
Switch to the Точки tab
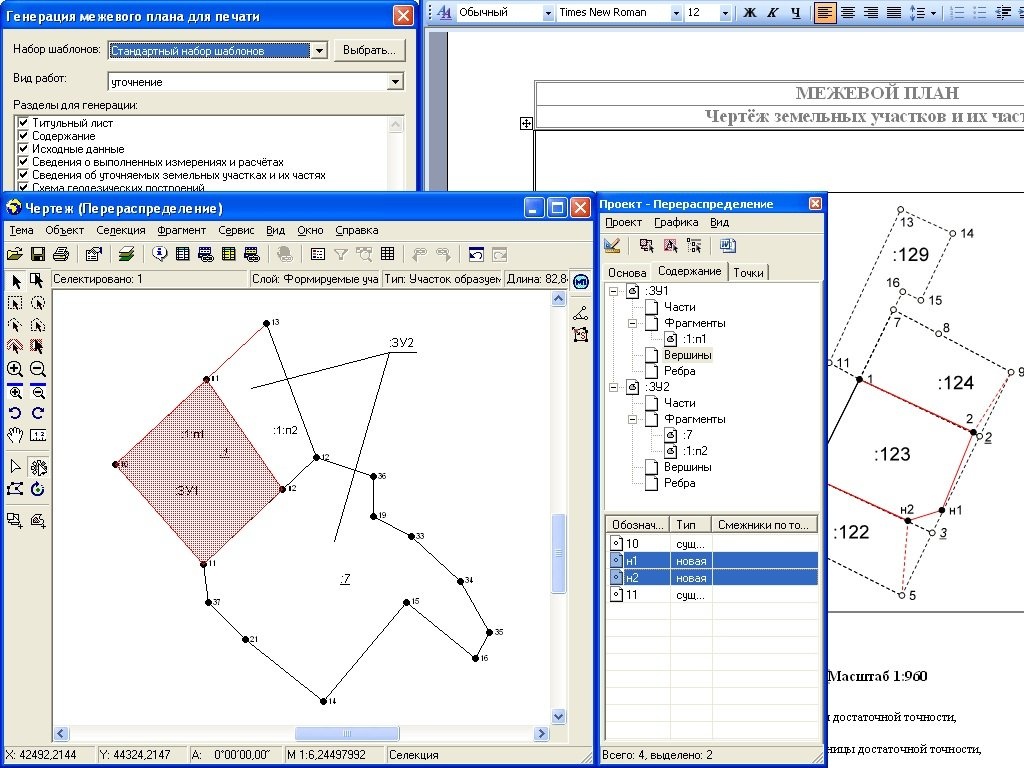click(748, 272)
